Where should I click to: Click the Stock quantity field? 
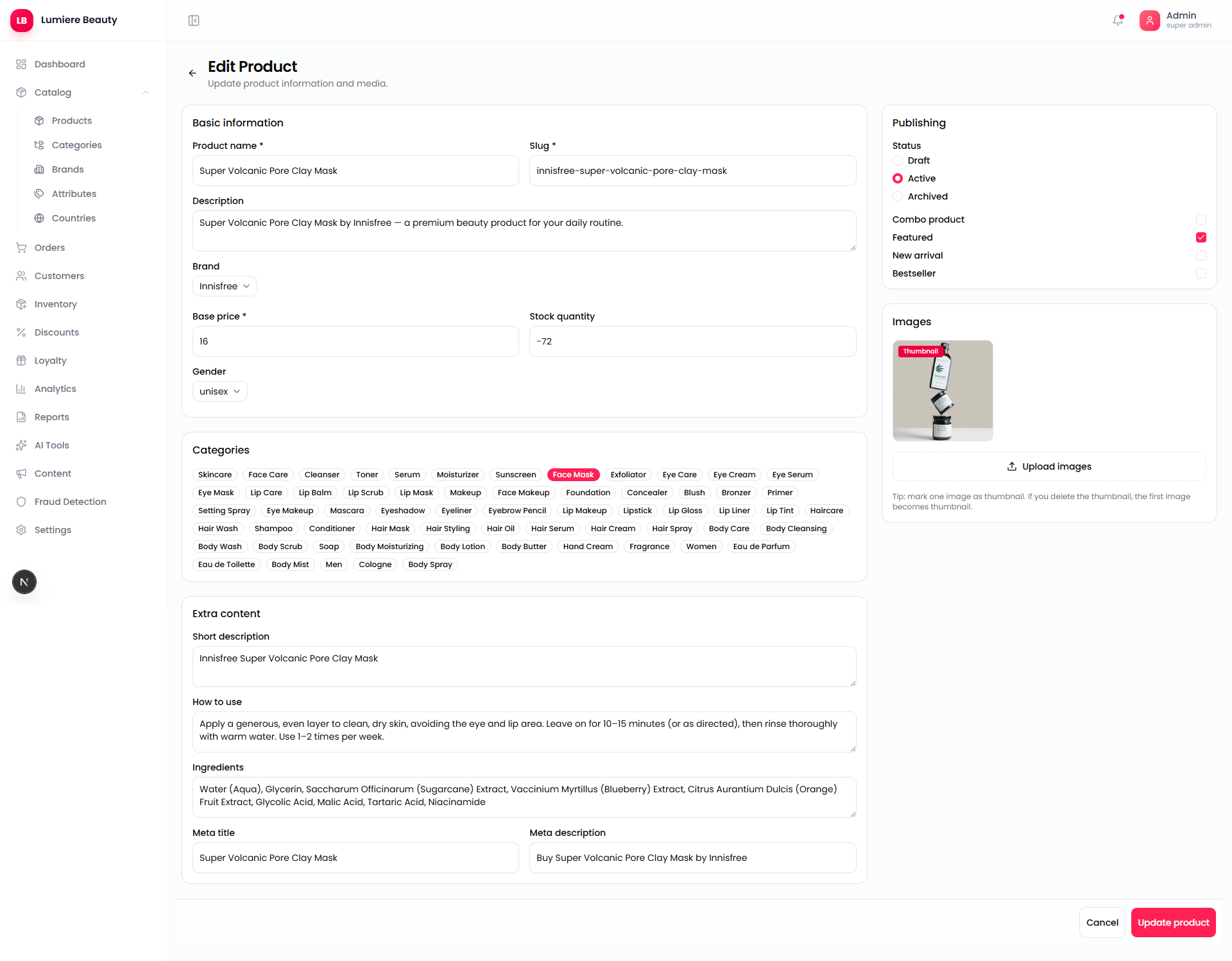tap(692, 341)
